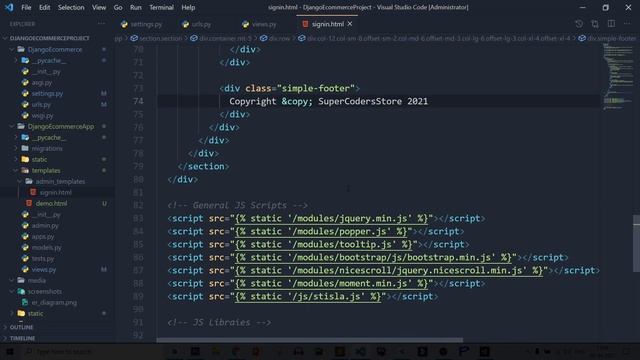The height and width of the screenshot is (360, 640).
Task: Switch to the urls.py tab
Action: [x=197, y=24]
